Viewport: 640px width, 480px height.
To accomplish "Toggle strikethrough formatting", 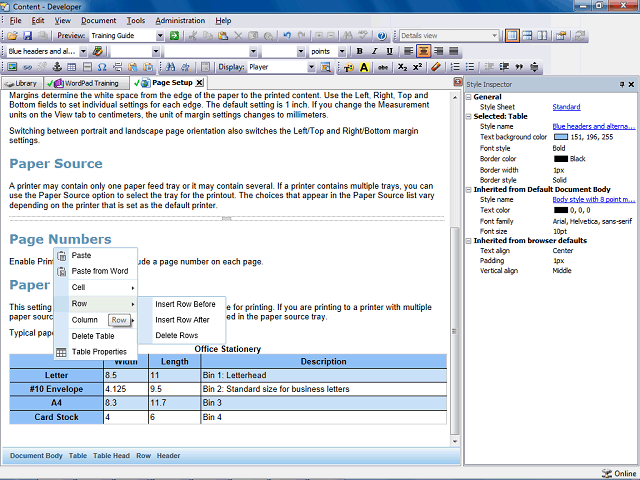I will pyautogui.click(x=383, y=67).
